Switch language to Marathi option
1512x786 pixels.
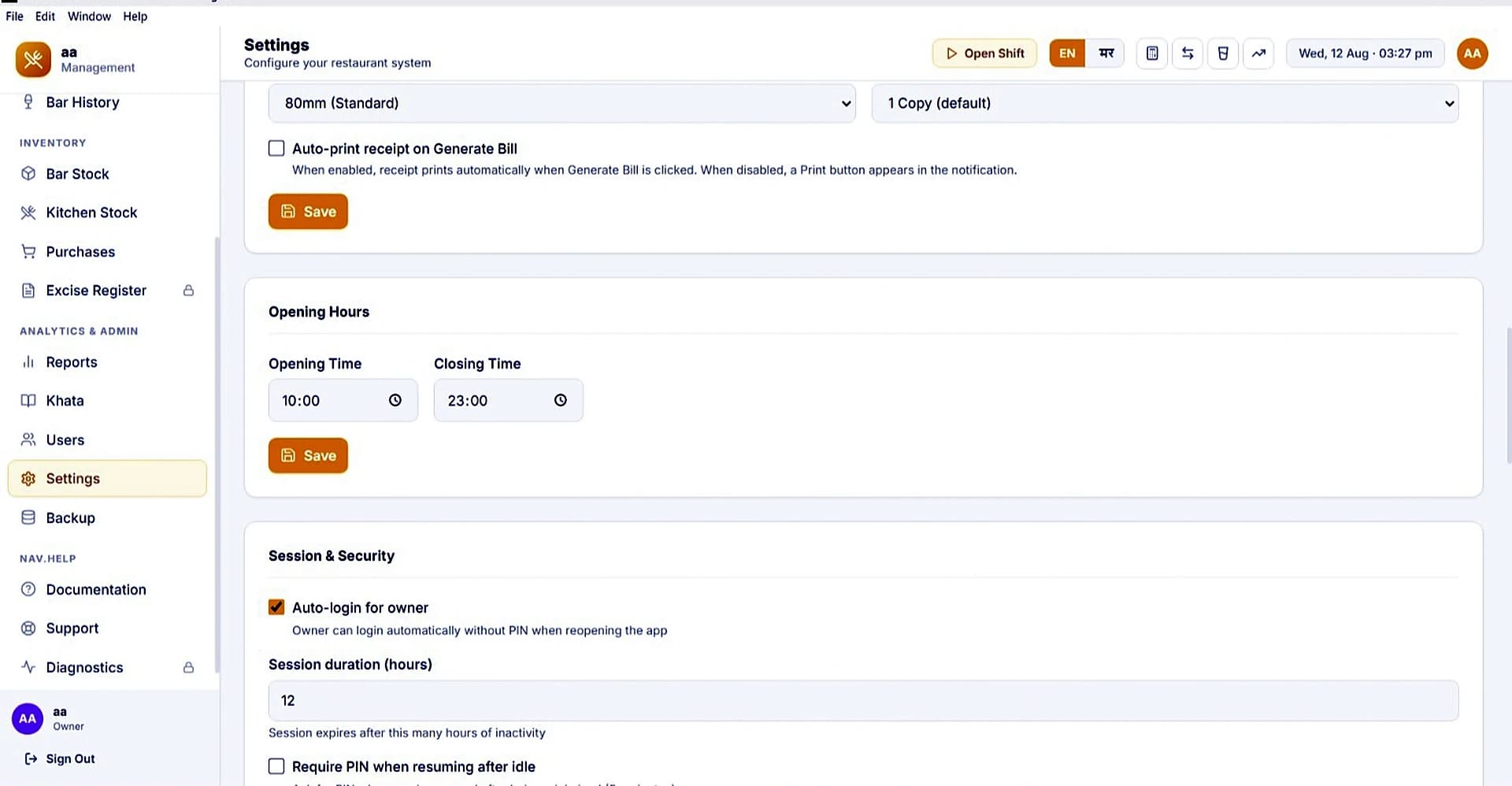1106,54
